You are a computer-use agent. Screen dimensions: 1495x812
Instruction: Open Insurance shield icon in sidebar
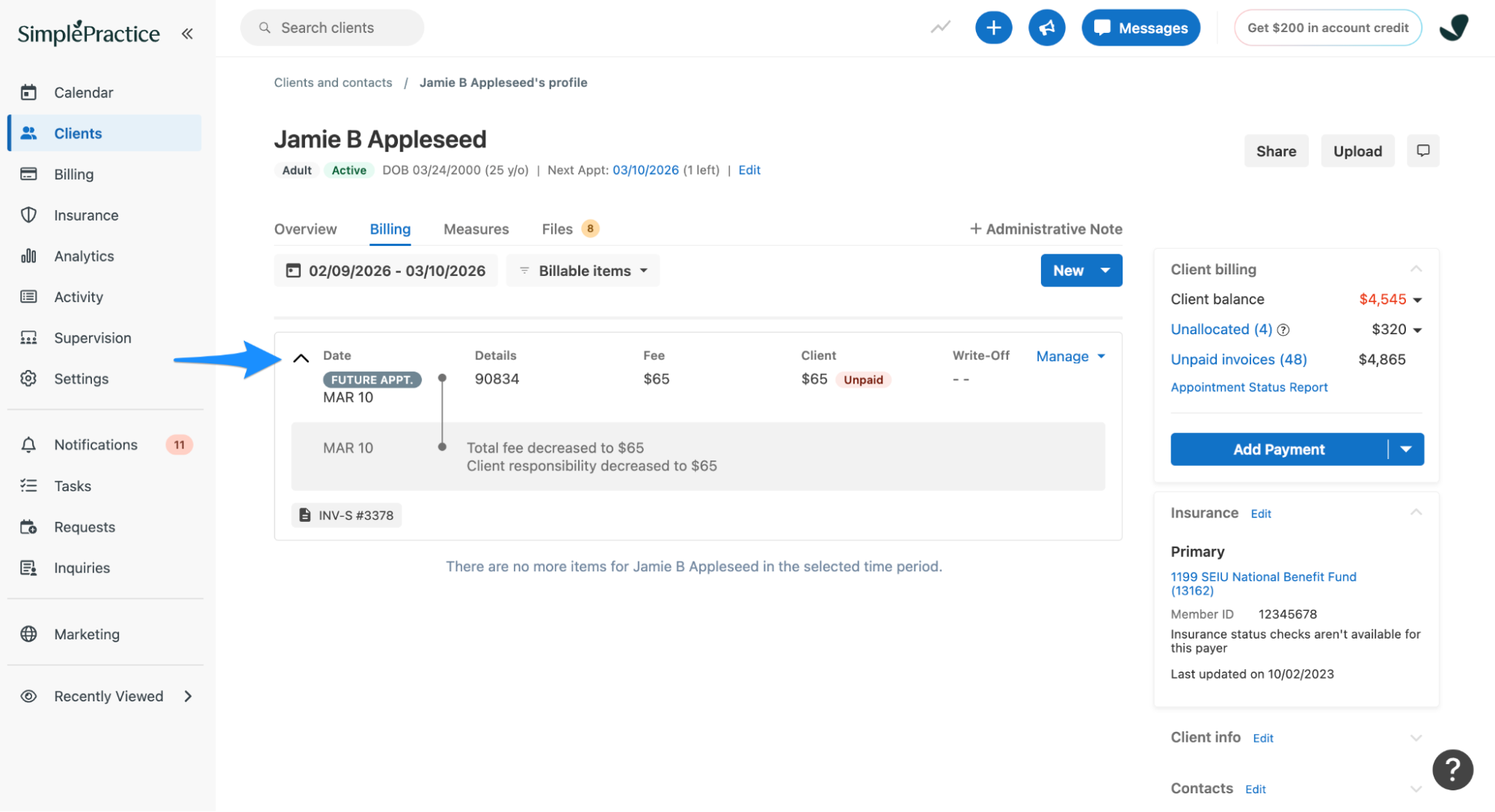point(28,215)
